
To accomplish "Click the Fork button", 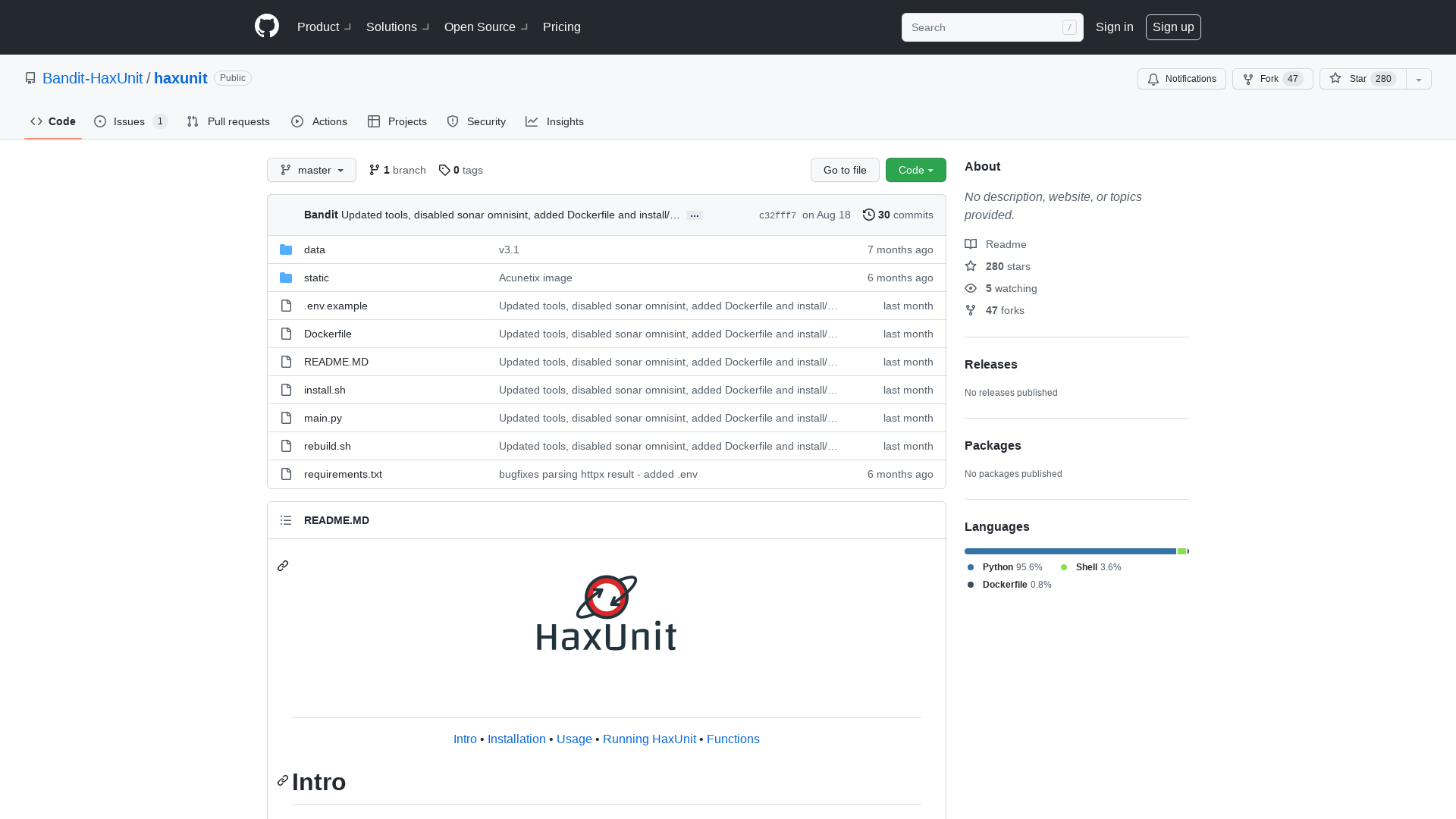I will 1272,79.
